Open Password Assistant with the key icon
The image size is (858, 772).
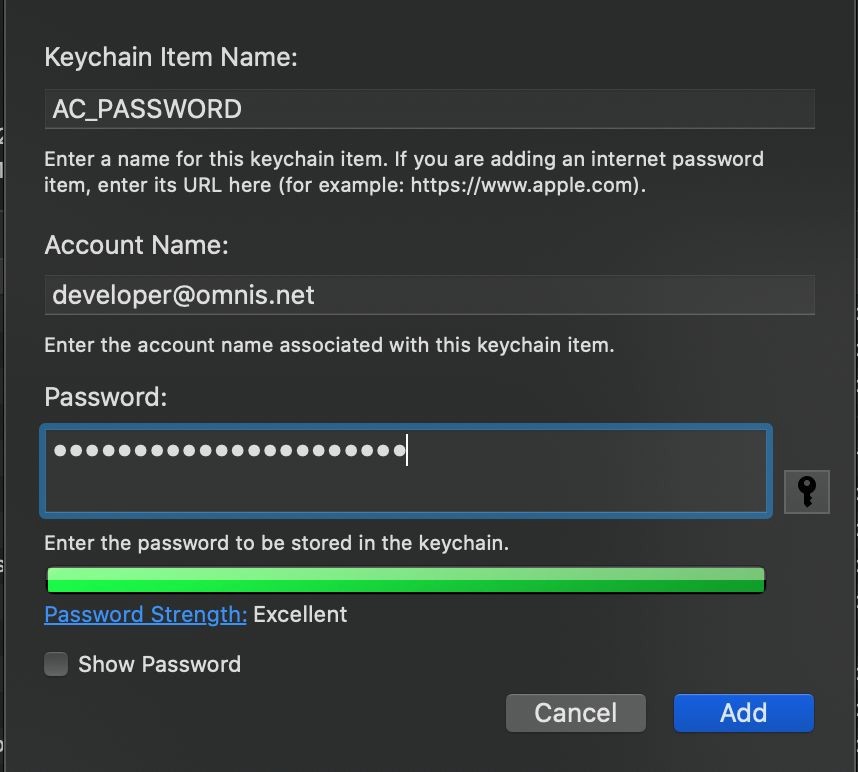807,491
